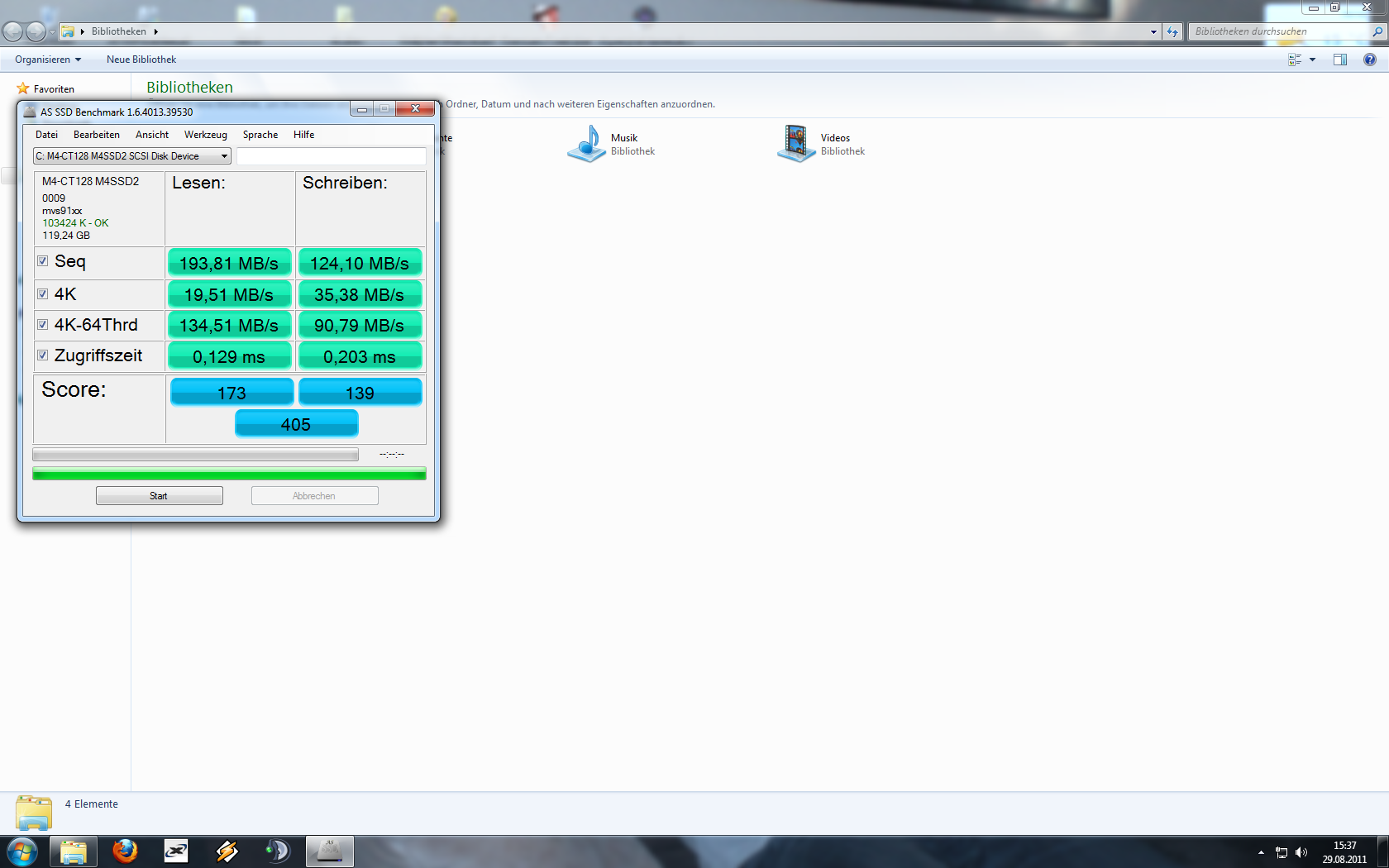Click the 4K write result 35,38 MB/s

click(x=360, y=294)
